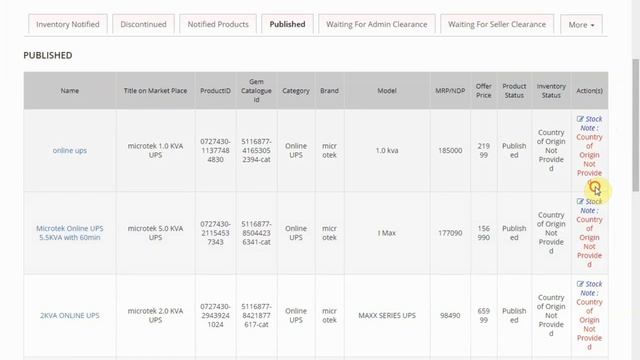Switch to the Inventory Notified tab
This screenshot has width=640, height=360.
68,24
